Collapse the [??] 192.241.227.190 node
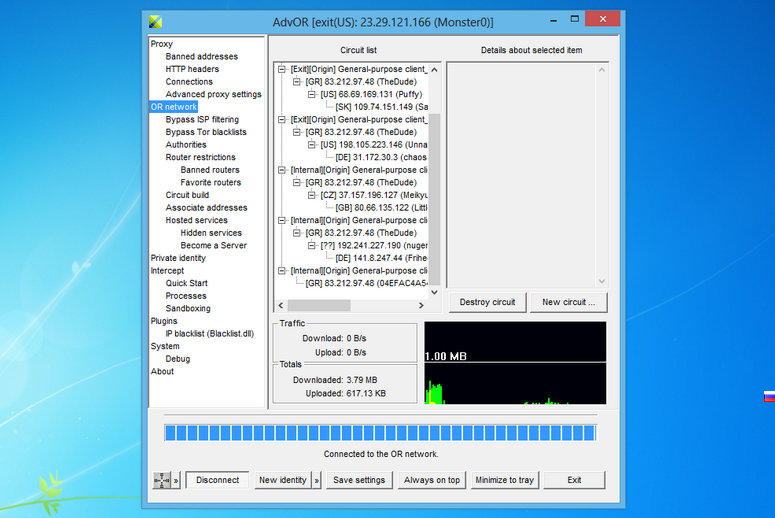This screenshot has height=518, width=775. pos(311,246)
